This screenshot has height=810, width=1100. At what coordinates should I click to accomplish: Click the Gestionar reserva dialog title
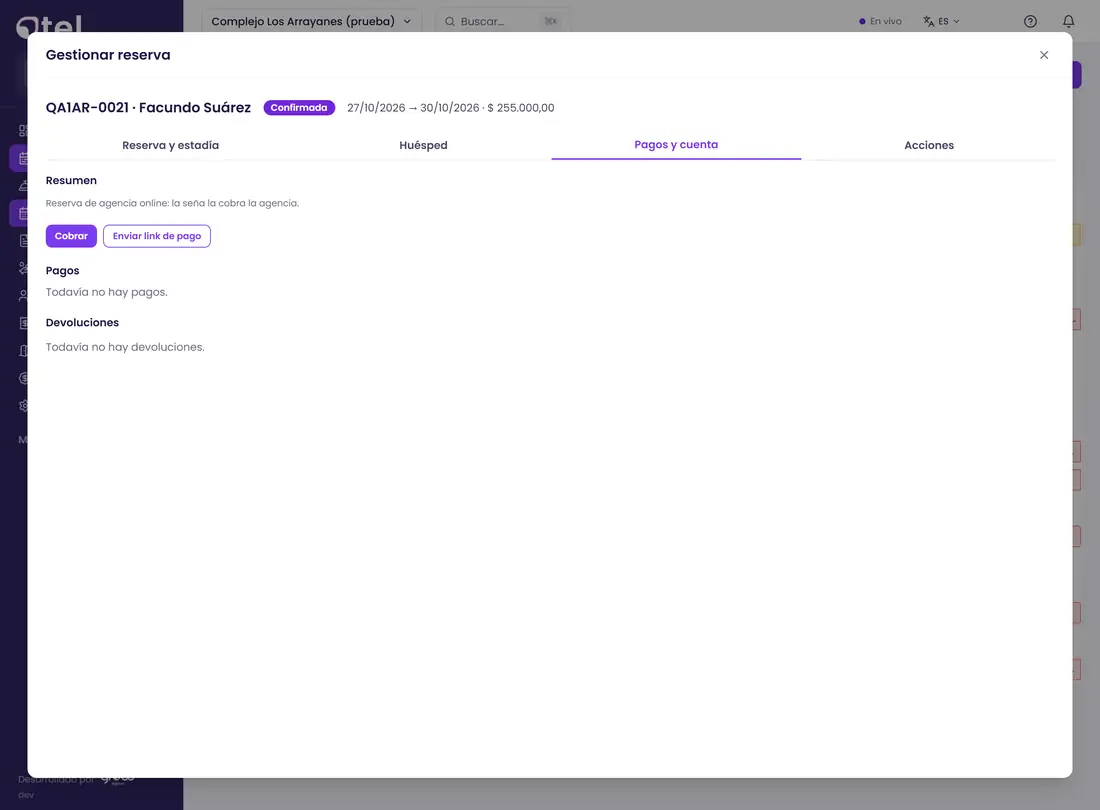point(108,55)
